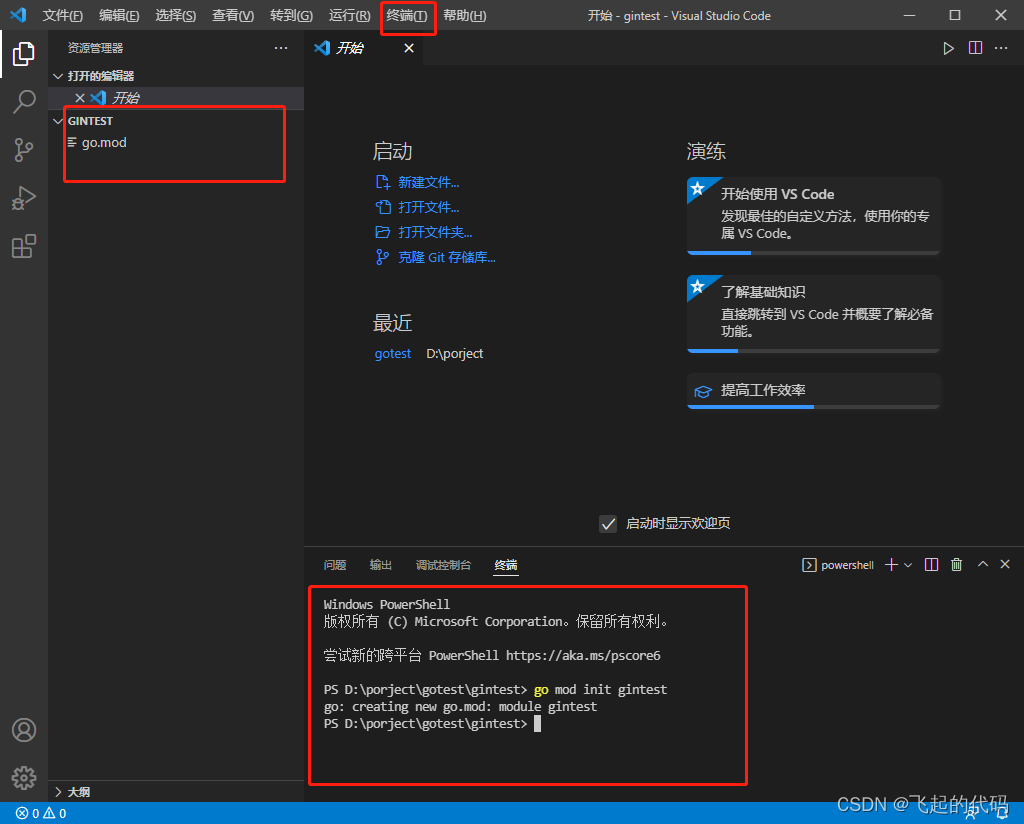Open the Search view in activity bar
Image resolution: width=1024 pixels, height=824 pixels.
pyautogui.click(x=24, y=102)
